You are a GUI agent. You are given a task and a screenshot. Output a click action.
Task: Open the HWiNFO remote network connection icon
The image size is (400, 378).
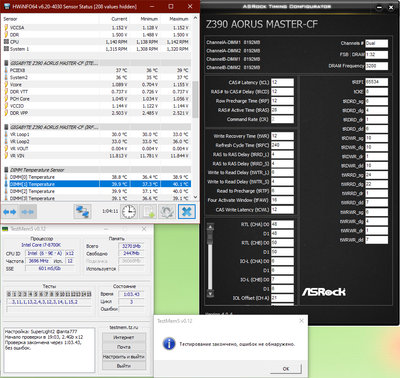point(82,212)
